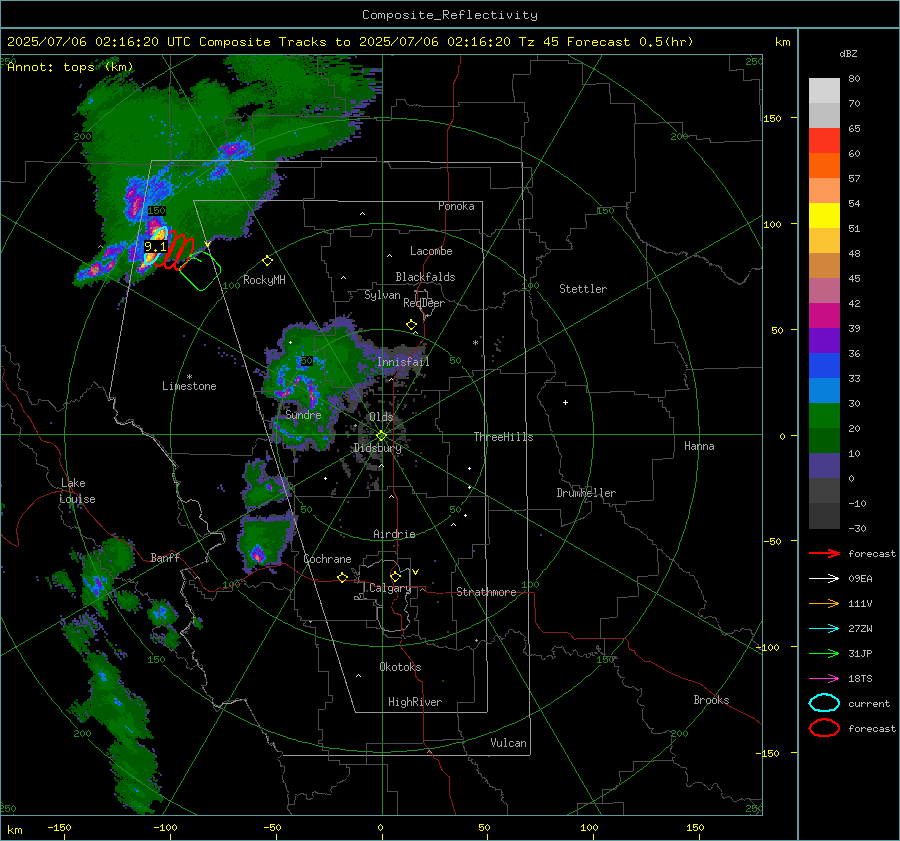Click the Okotoks label

[400, 667]
